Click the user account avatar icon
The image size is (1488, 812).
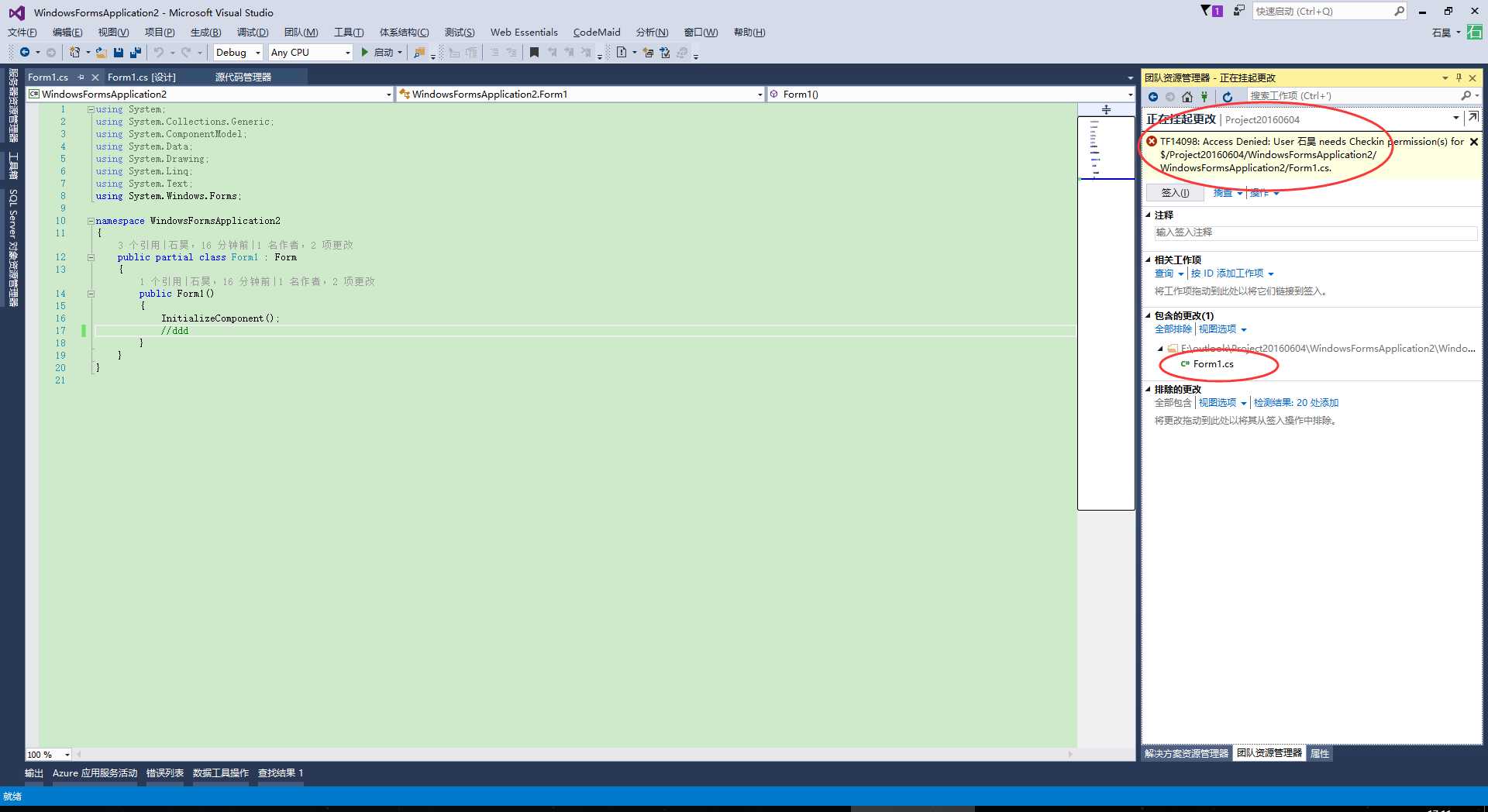coord(1475,33)
